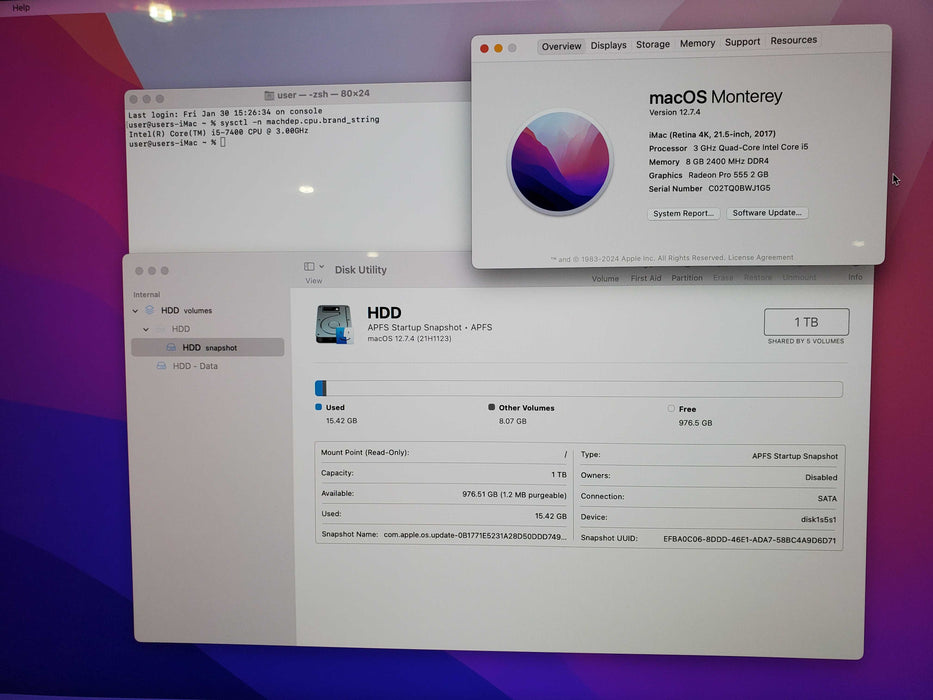The width and height of the screenshot is (933, 700).
Task: Close the About This Mac window
Action: pos(484,49)
